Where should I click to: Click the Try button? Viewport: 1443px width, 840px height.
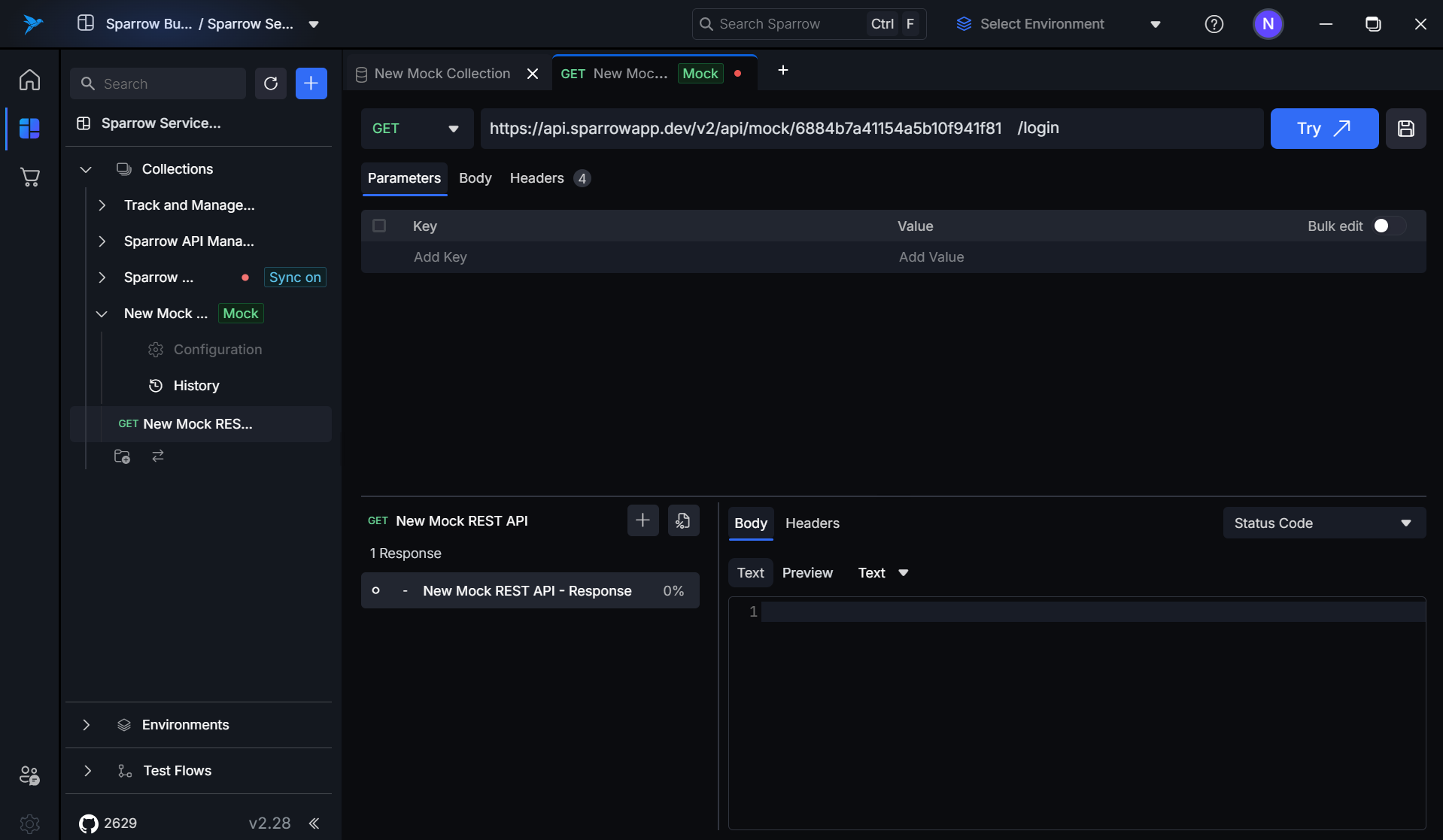point(1324,129)
